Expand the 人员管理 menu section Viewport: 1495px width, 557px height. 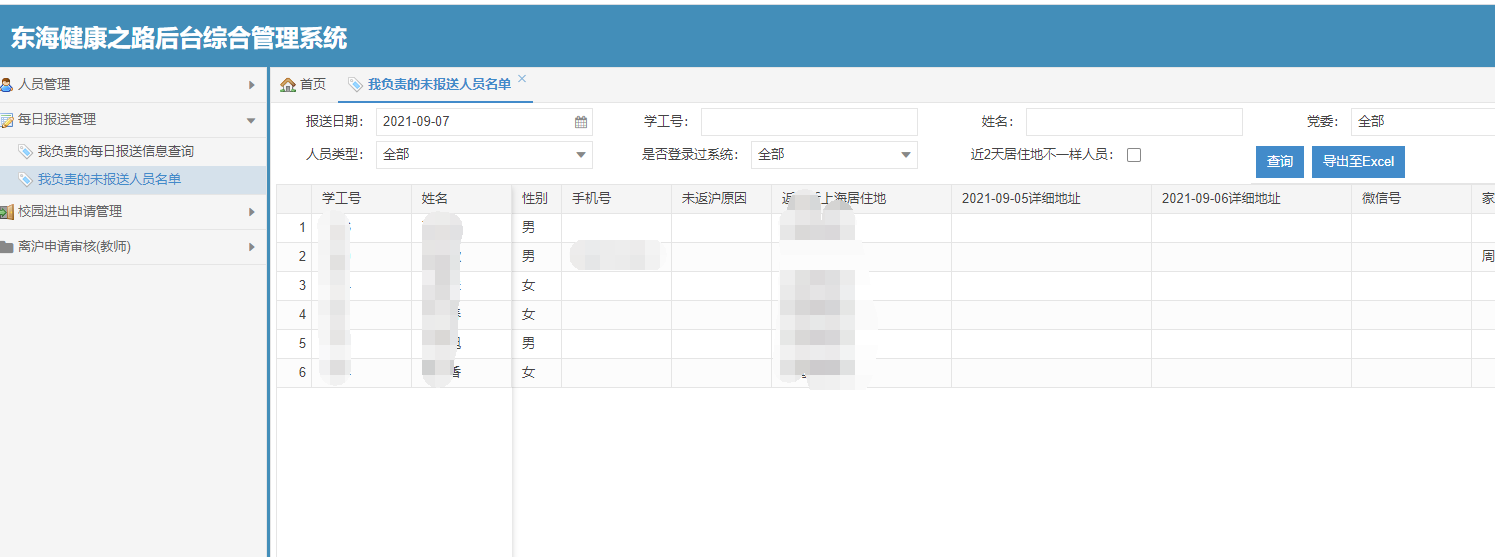(251, 85)
